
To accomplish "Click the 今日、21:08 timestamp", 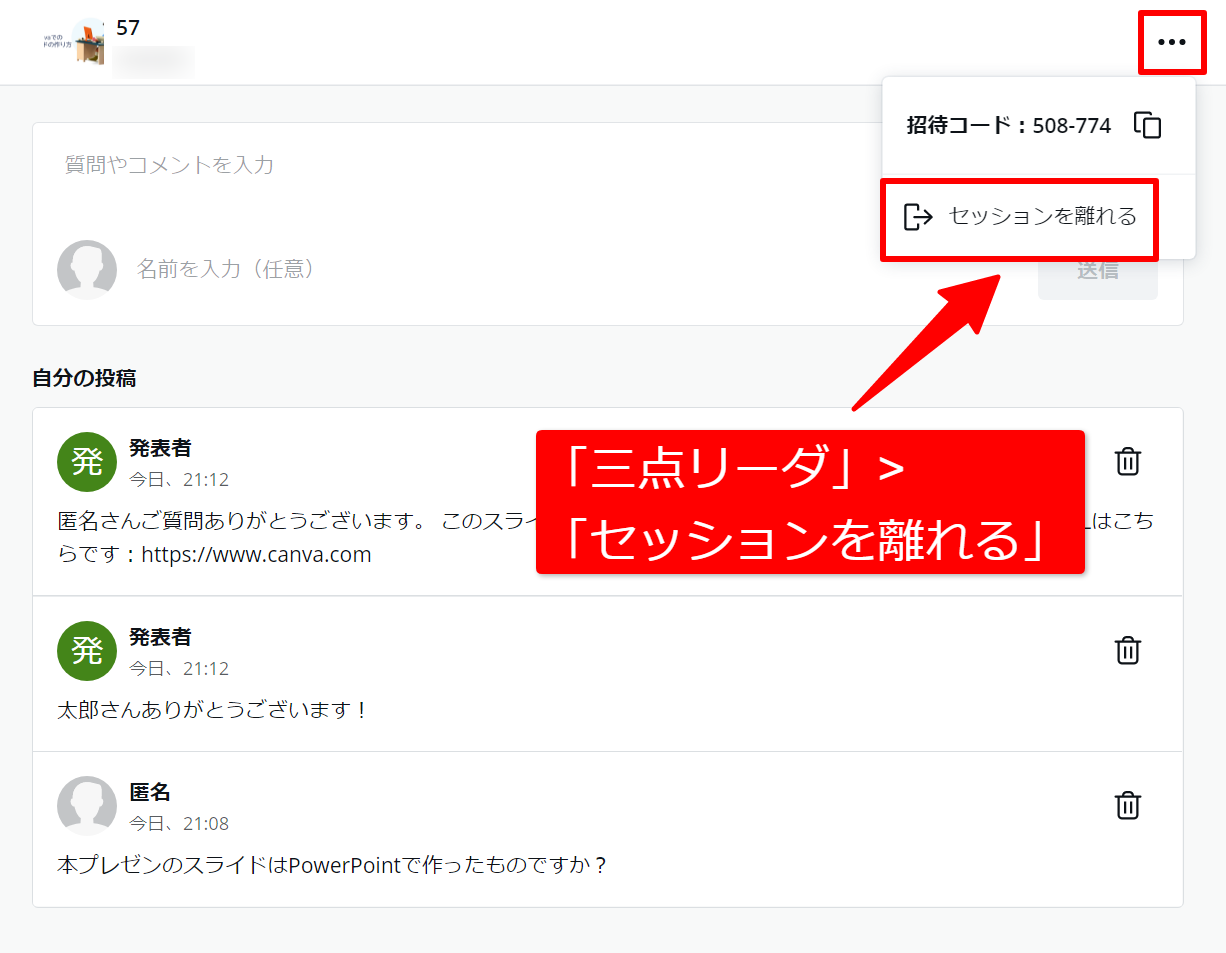I will 179,824.
